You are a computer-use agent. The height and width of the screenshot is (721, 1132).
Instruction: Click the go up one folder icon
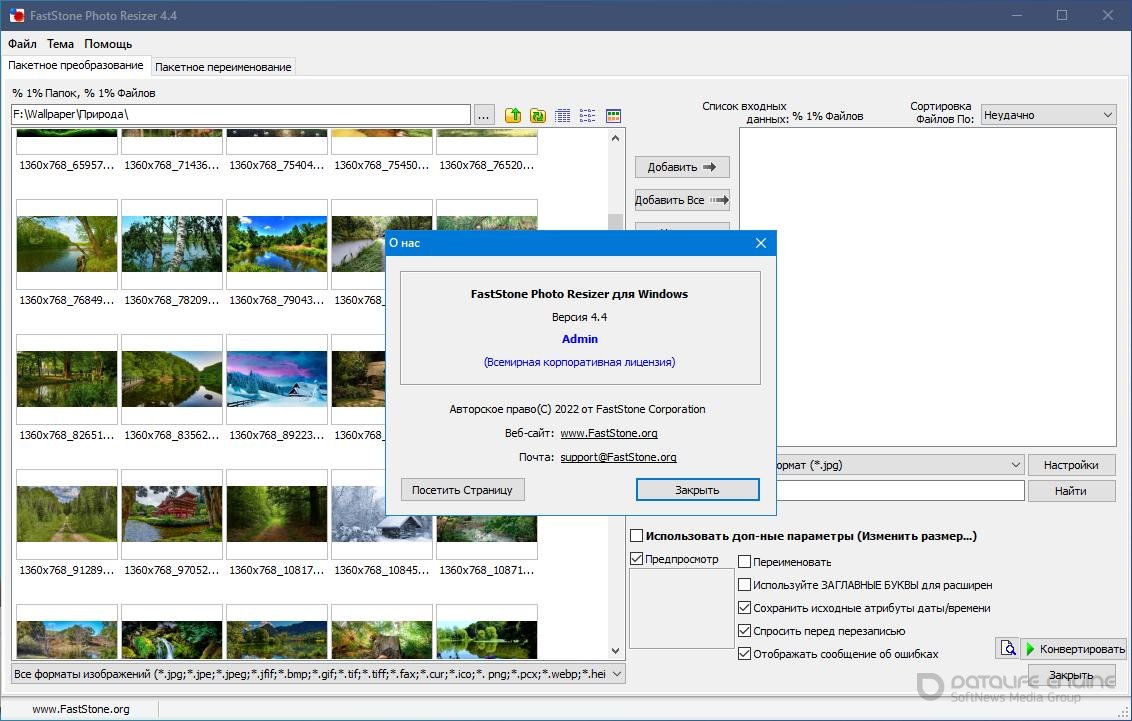point(513,115)
